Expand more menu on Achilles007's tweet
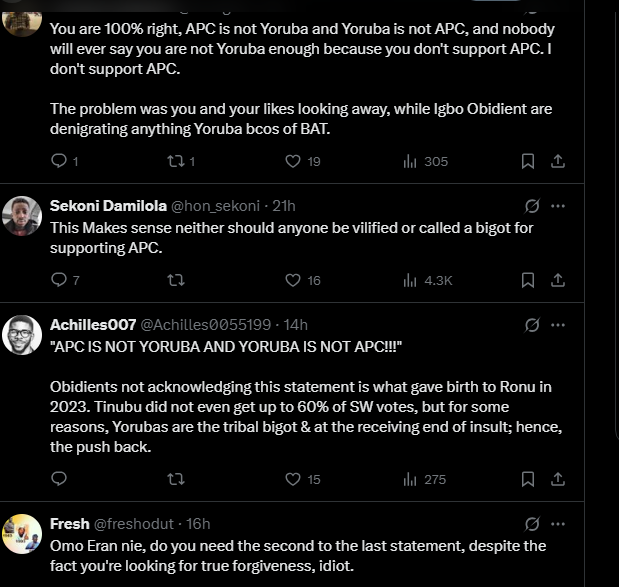 coord(557,325)
